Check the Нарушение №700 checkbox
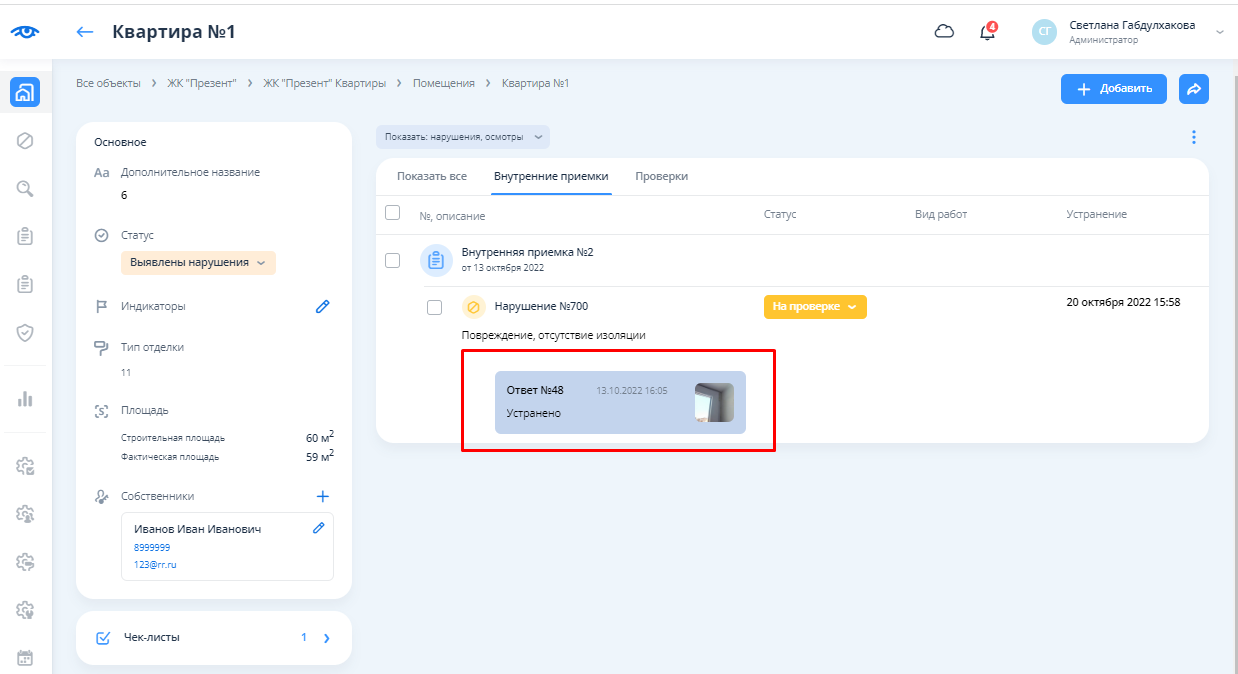 (434, 307)
